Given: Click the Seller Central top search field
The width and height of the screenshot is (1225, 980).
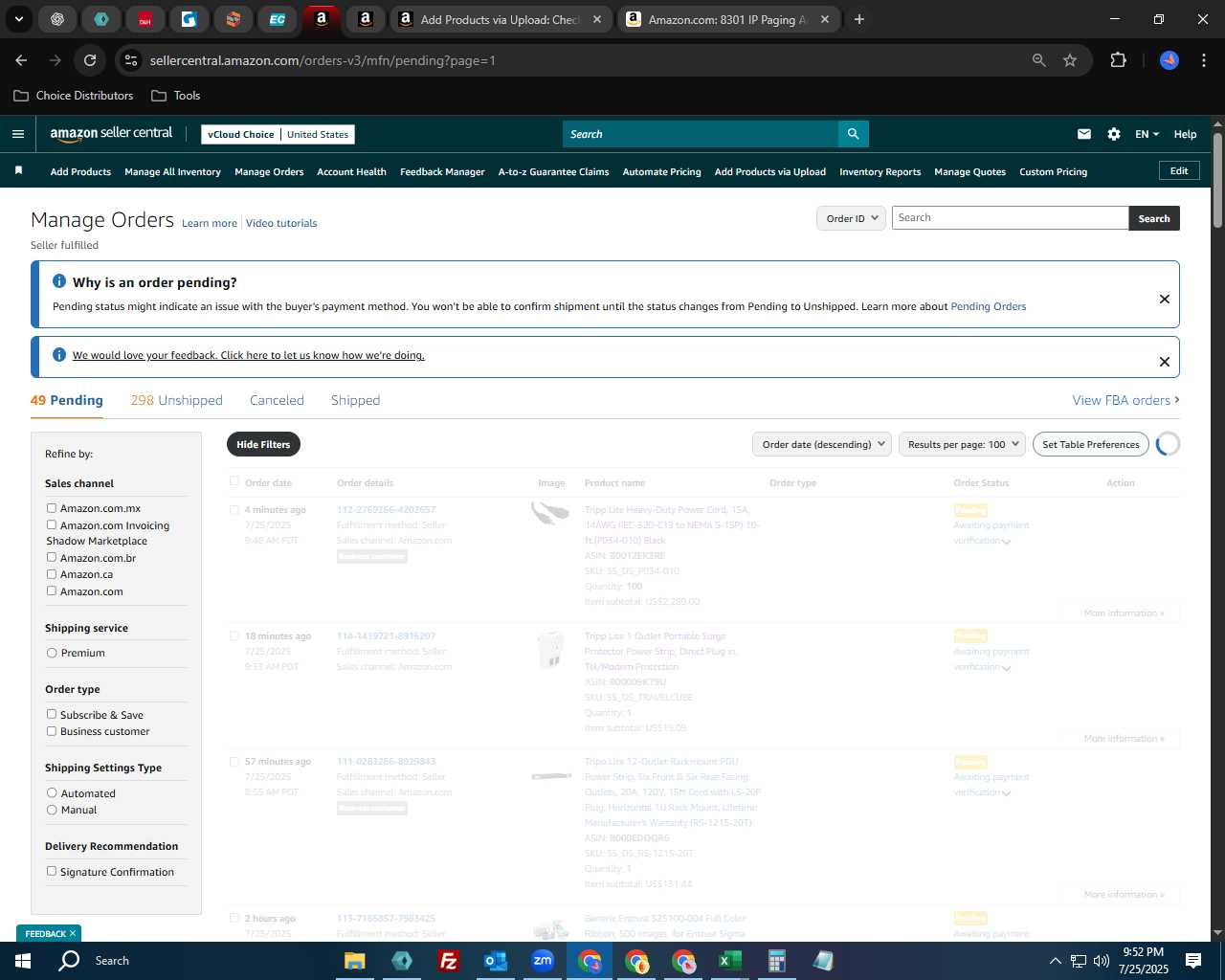Looking at the screenshot, I should (701, 134).
